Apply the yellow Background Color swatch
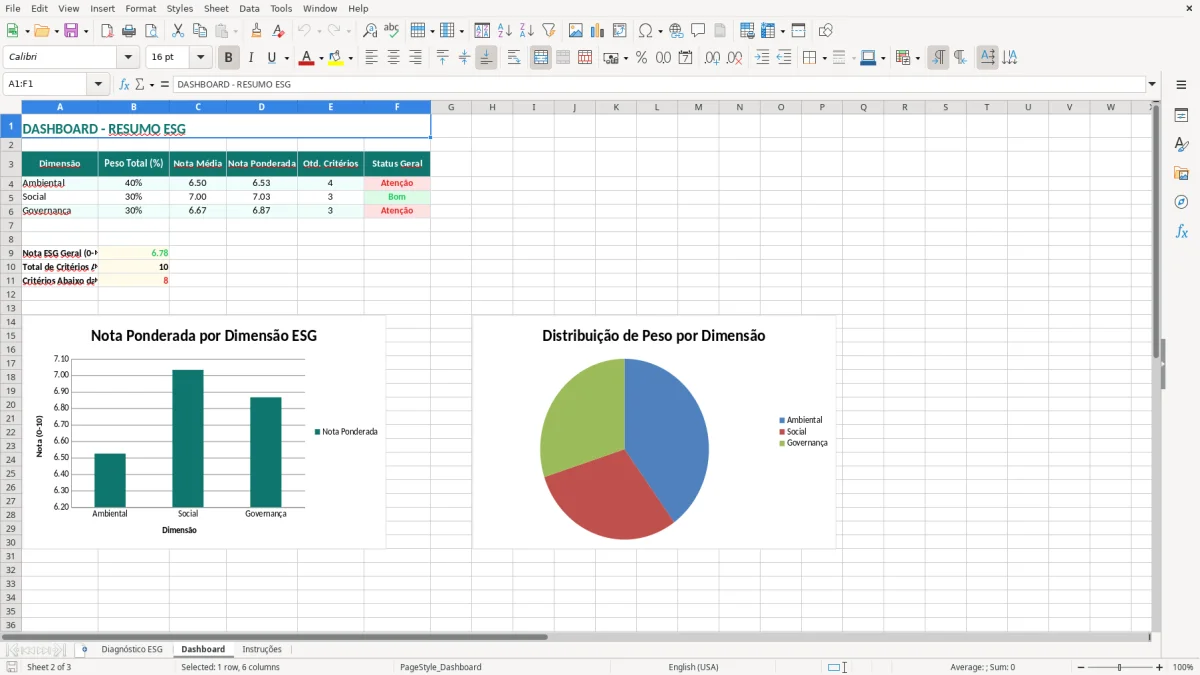 click(336, 58)
